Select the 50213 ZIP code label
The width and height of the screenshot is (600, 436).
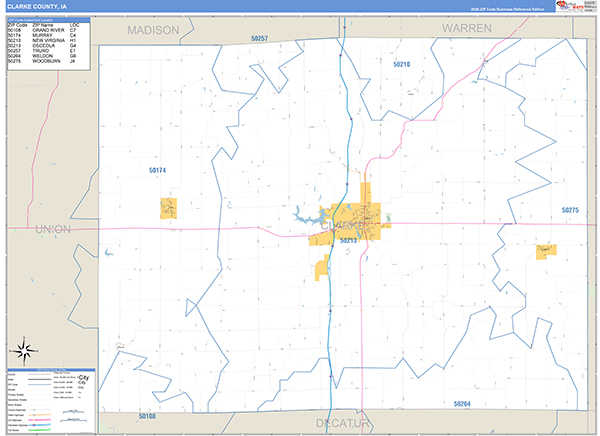(348, 240)
